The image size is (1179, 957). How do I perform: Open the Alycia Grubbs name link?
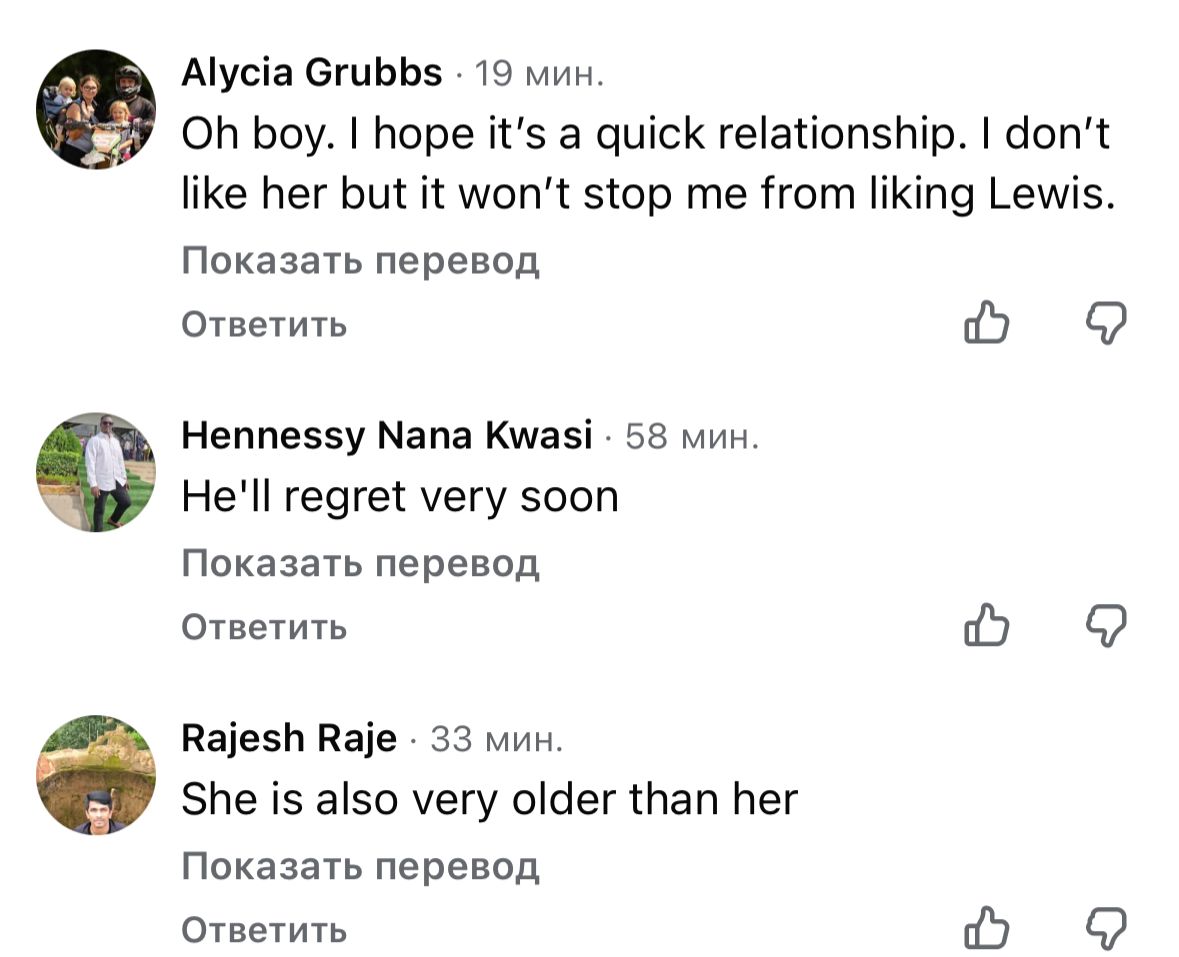pos(312,73)
